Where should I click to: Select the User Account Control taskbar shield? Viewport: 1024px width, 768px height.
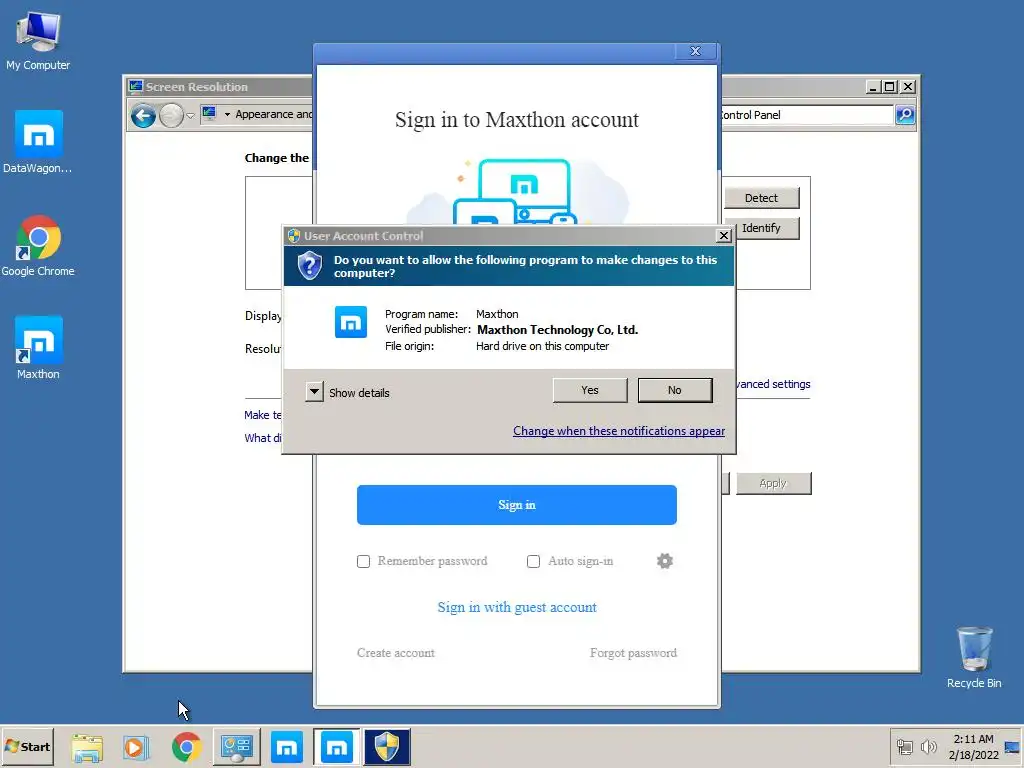point(387,746)
